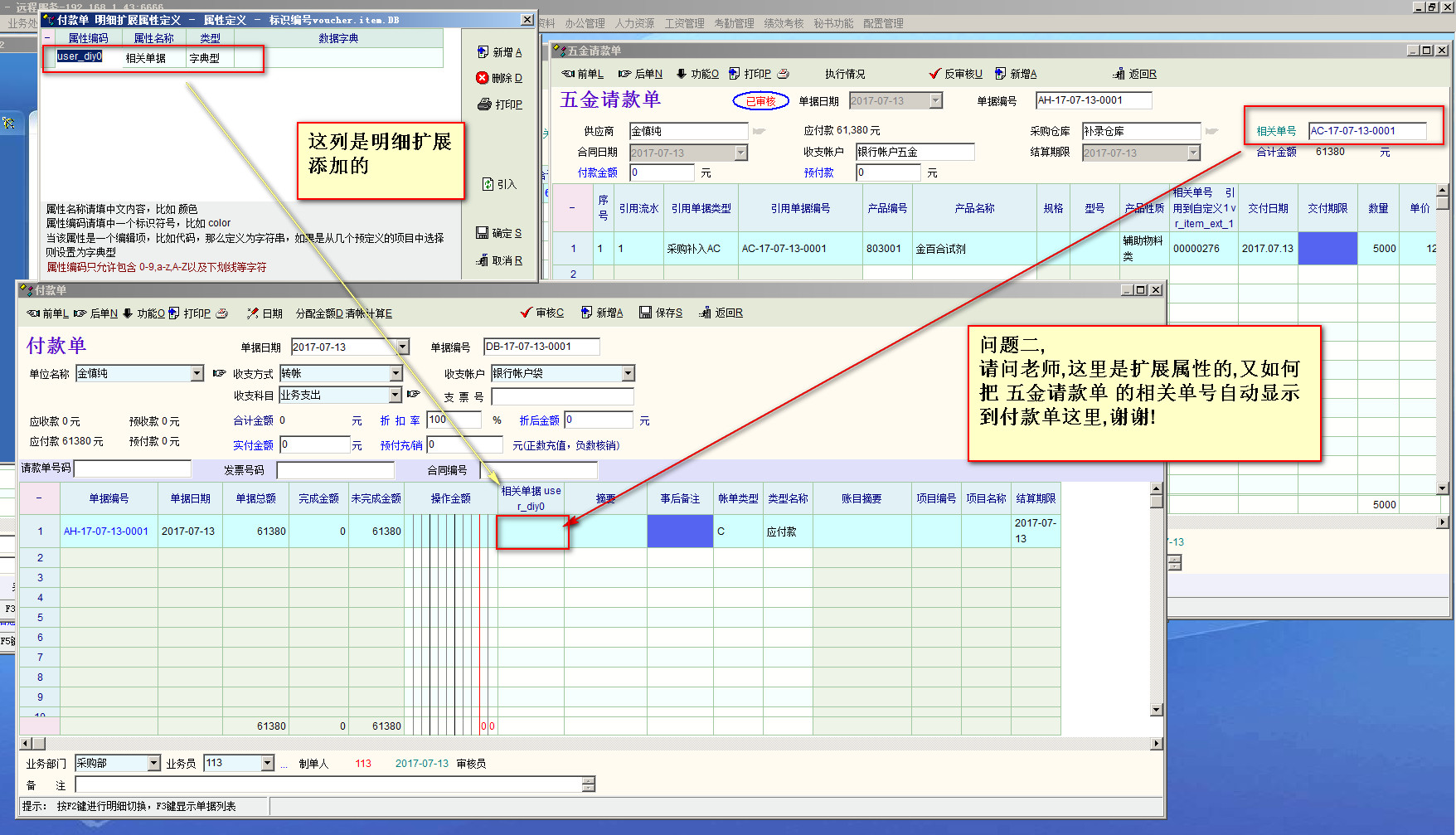Viewport: 1456px width, 835px height.
Task: Go to previous record 前单L in 付款单
Action: [x=34, y=313]
